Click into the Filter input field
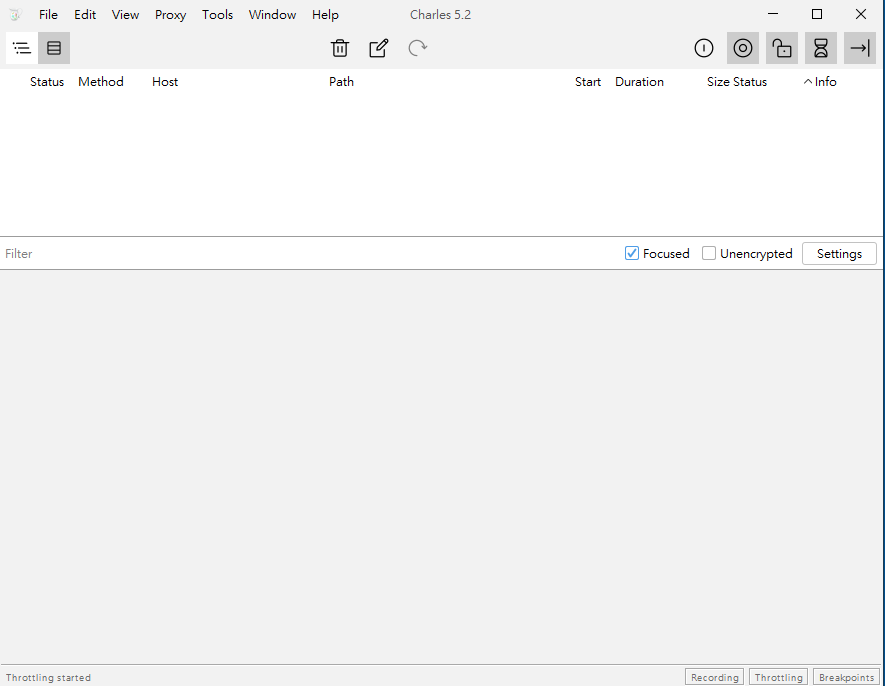 pyautogui.click(x=310, y=254)
